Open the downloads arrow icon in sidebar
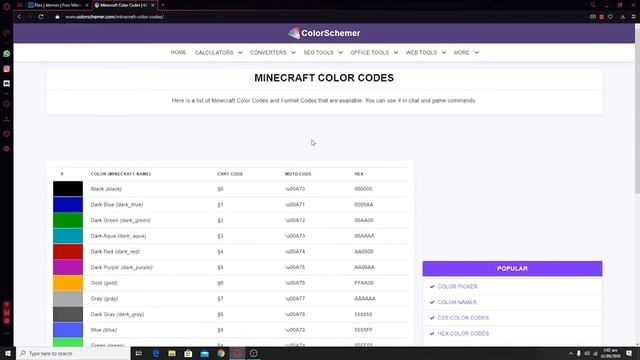This screenshot has height=360, width=640. coord(7,119)
